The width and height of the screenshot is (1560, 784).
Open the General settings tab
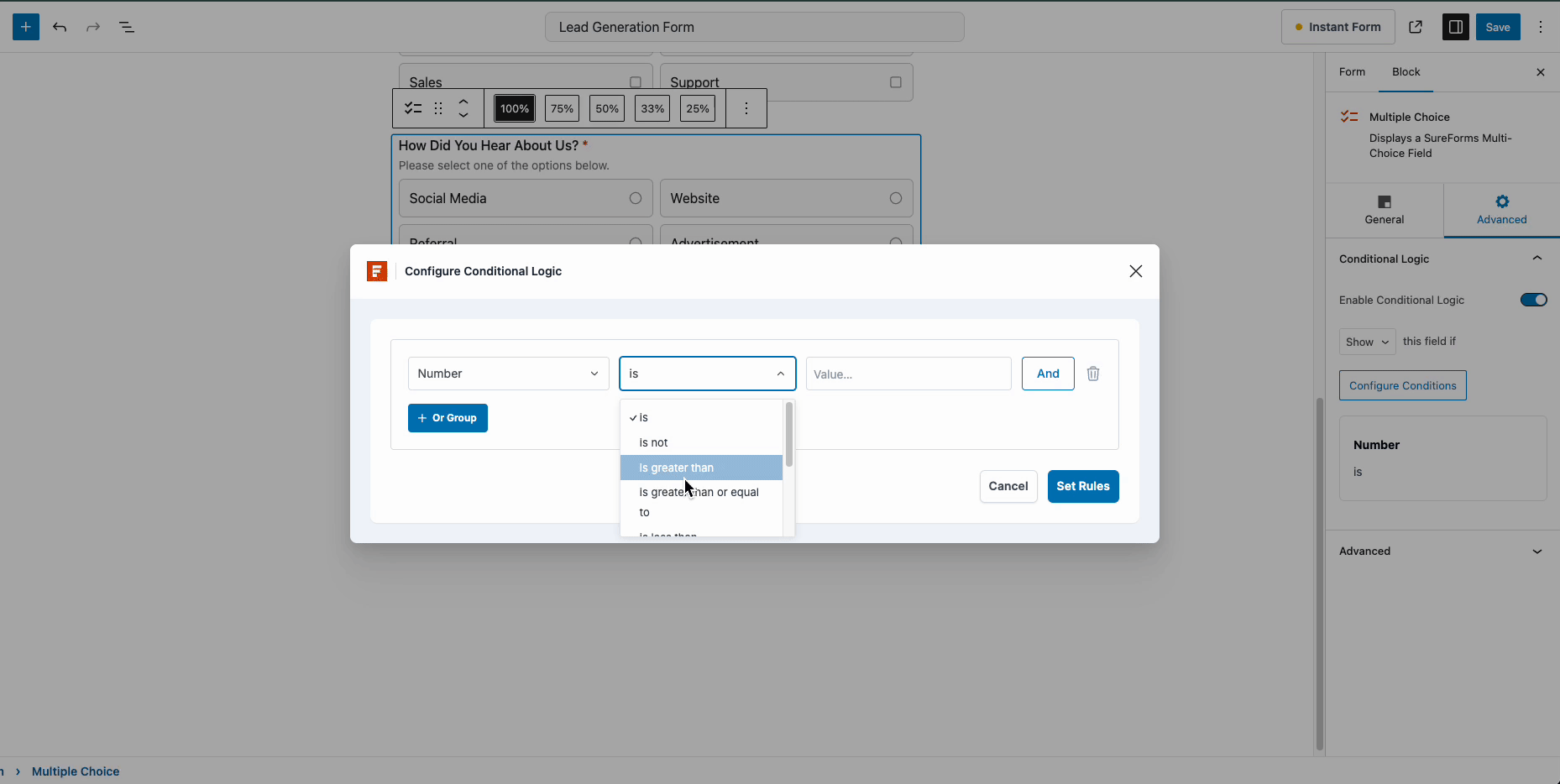1384,210
